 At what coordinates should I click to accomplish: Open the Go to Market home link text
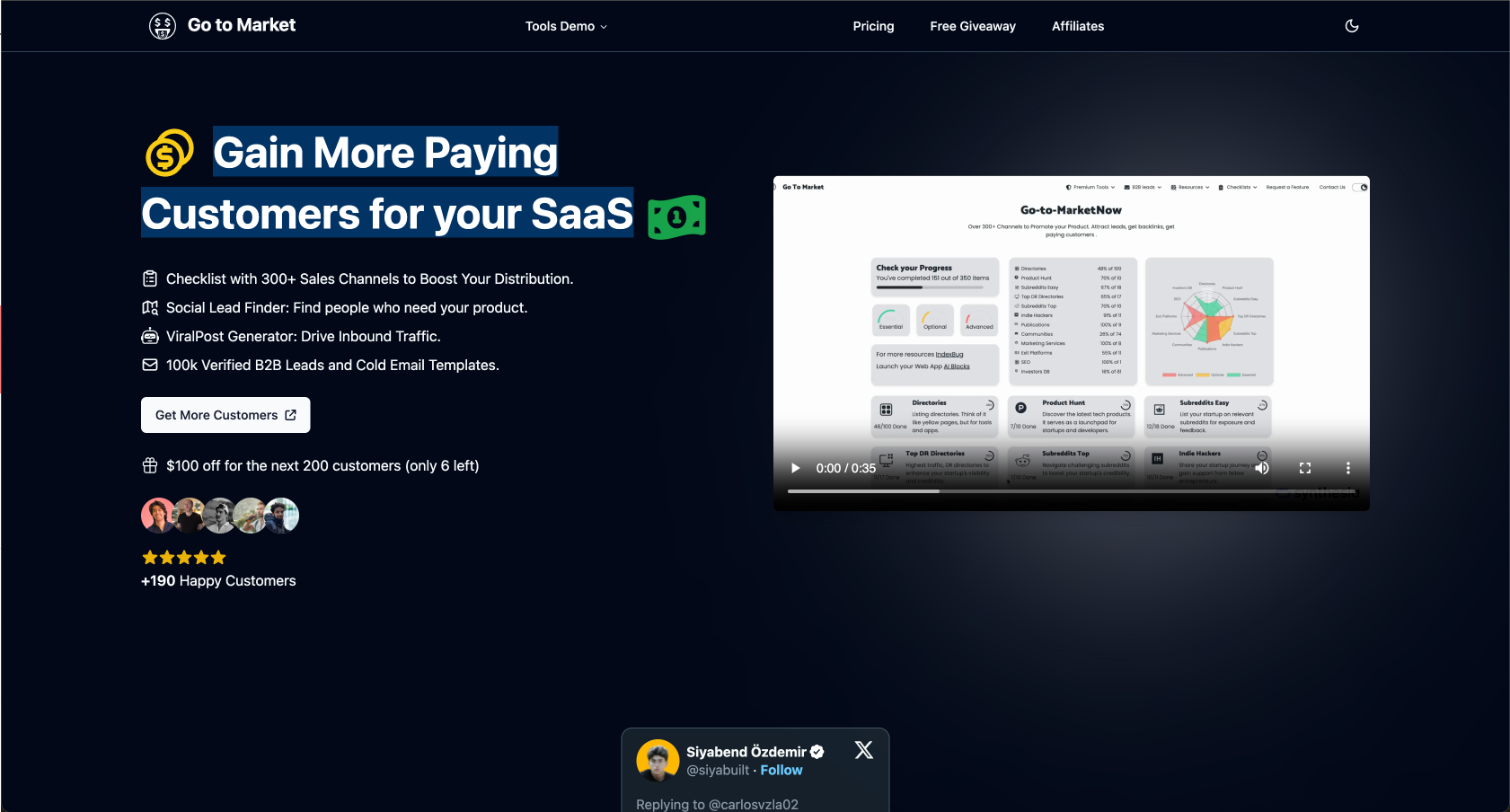tap(241, 25)
